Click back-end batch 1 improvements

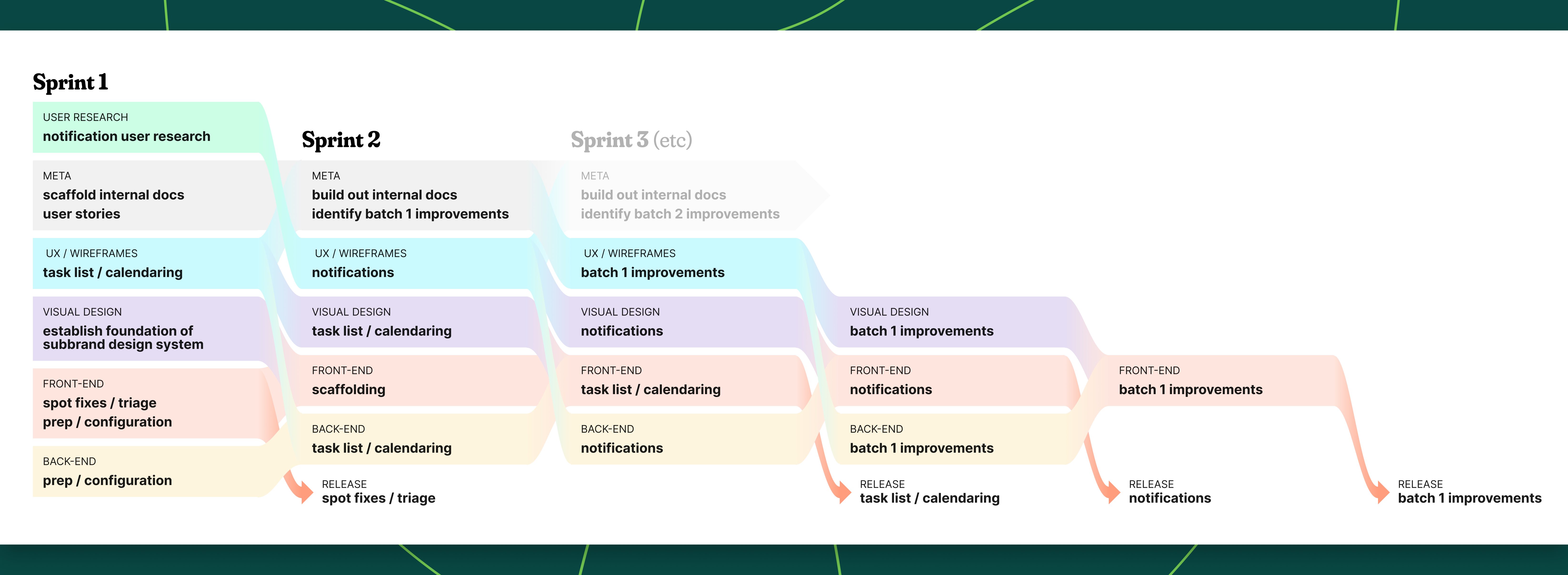click(922, 448)
